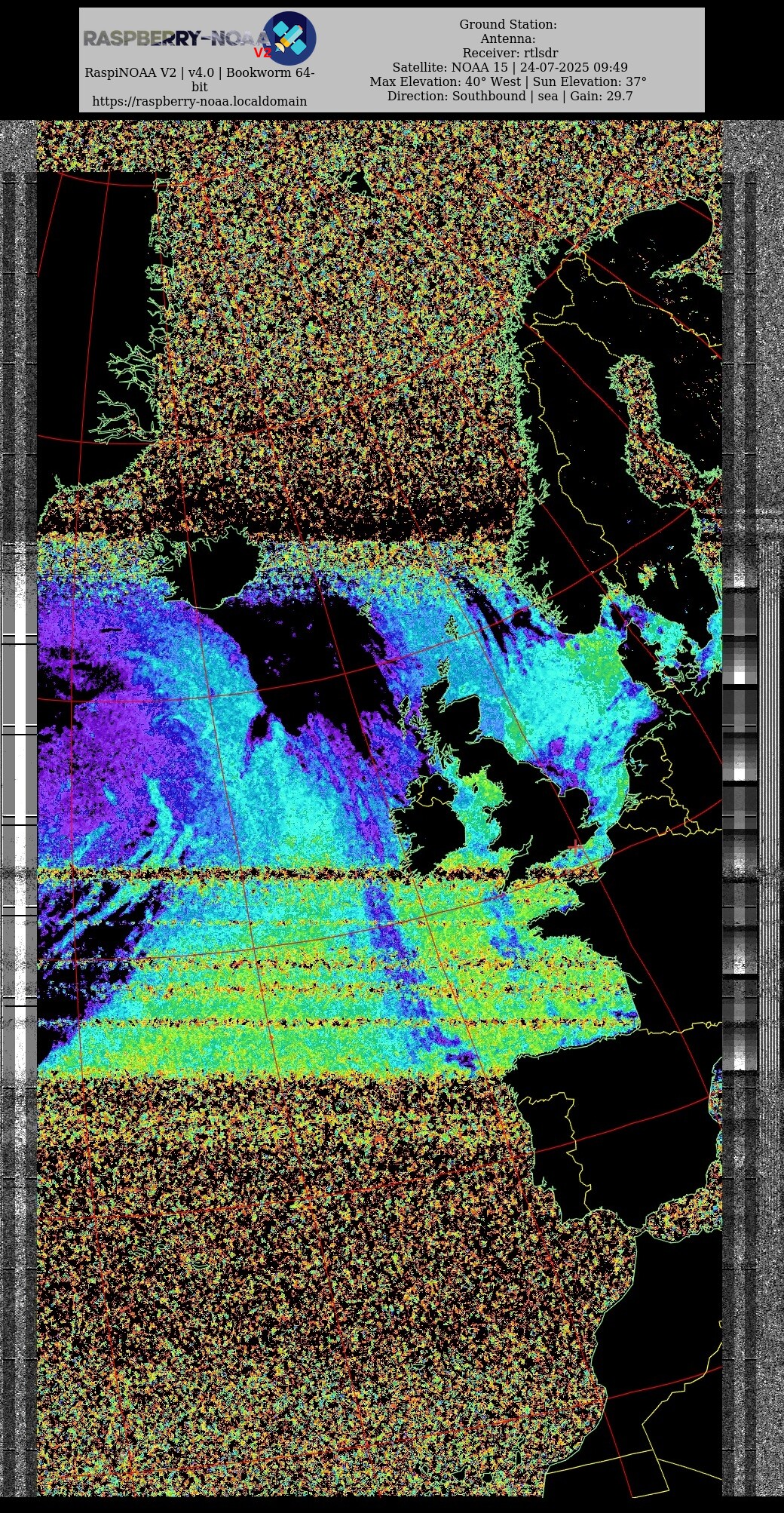
Task: Click the red cross ground station marker
Action: [576, 847]
